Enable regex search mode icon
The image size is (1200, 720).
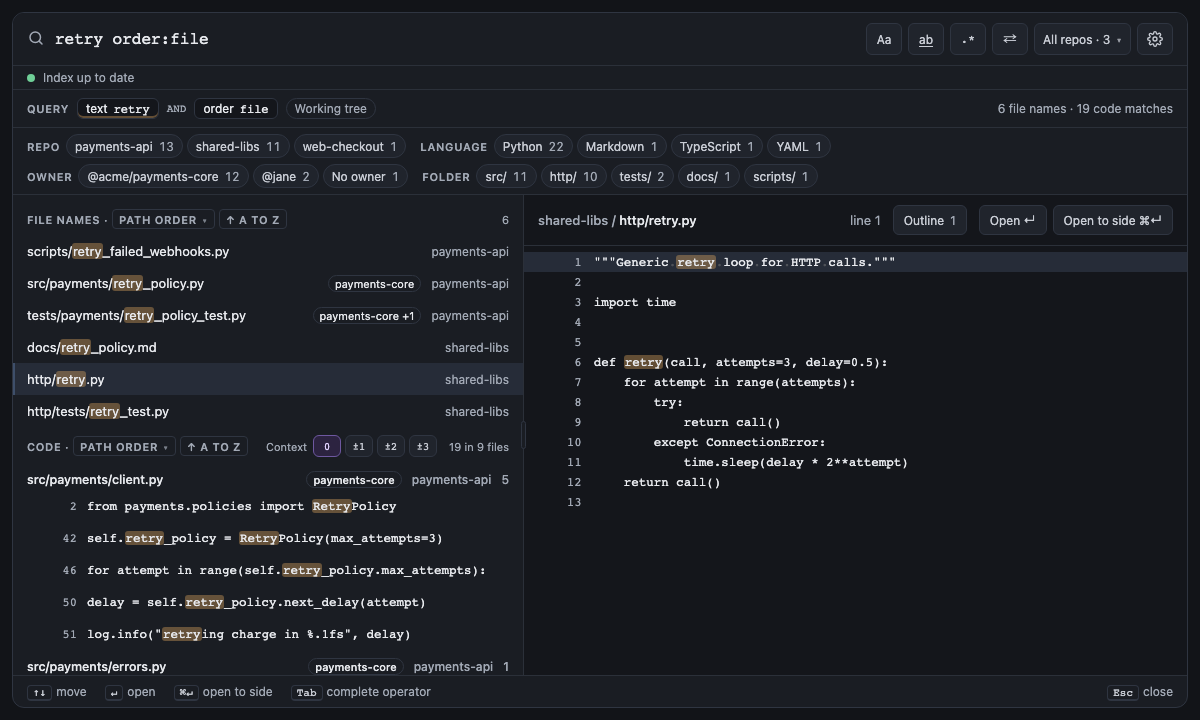pyautogui.click(x=968, y=39)
